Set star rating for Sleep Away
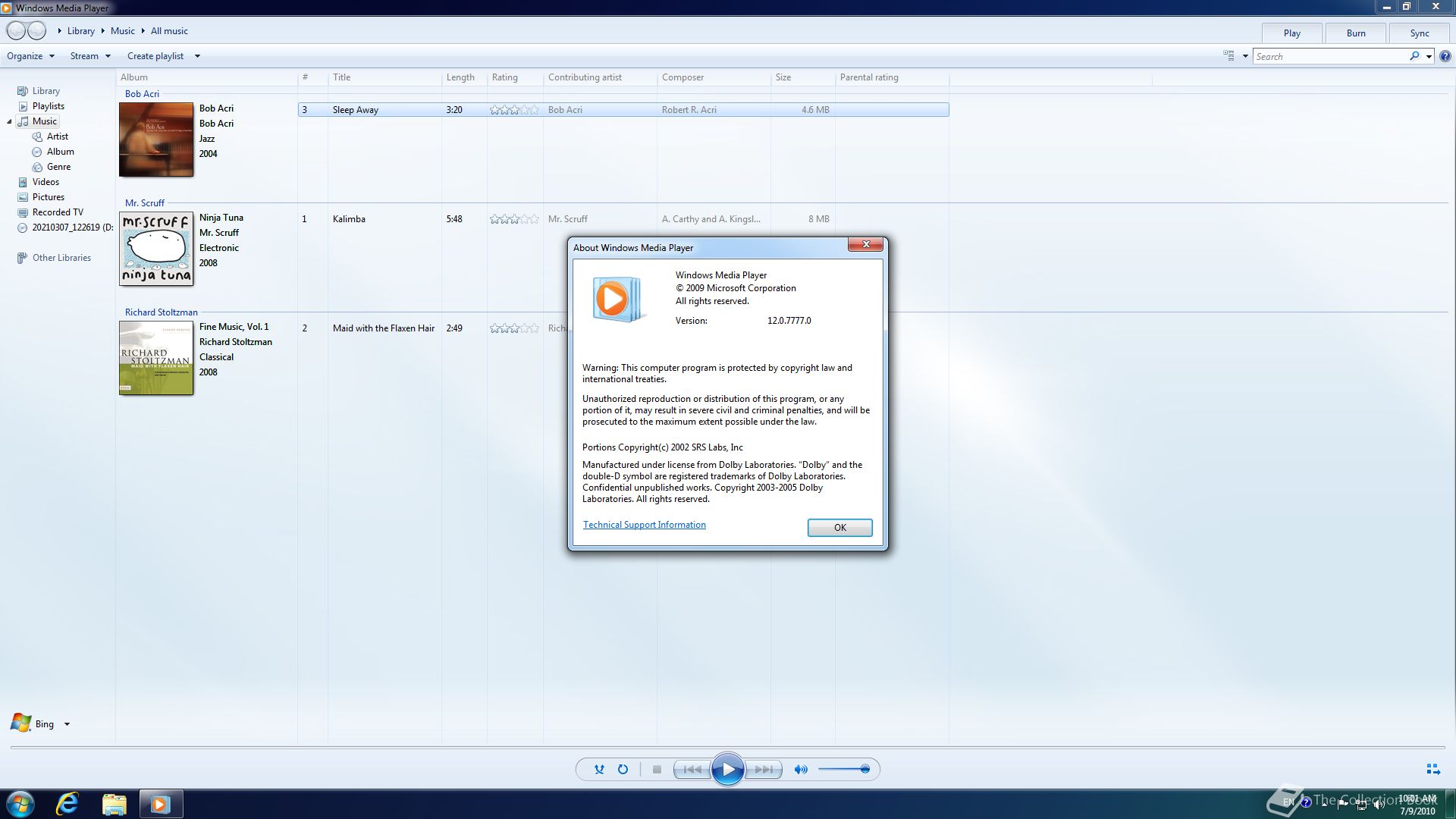The height and width of the screenshot is (819, 1456). click(514, 110)
